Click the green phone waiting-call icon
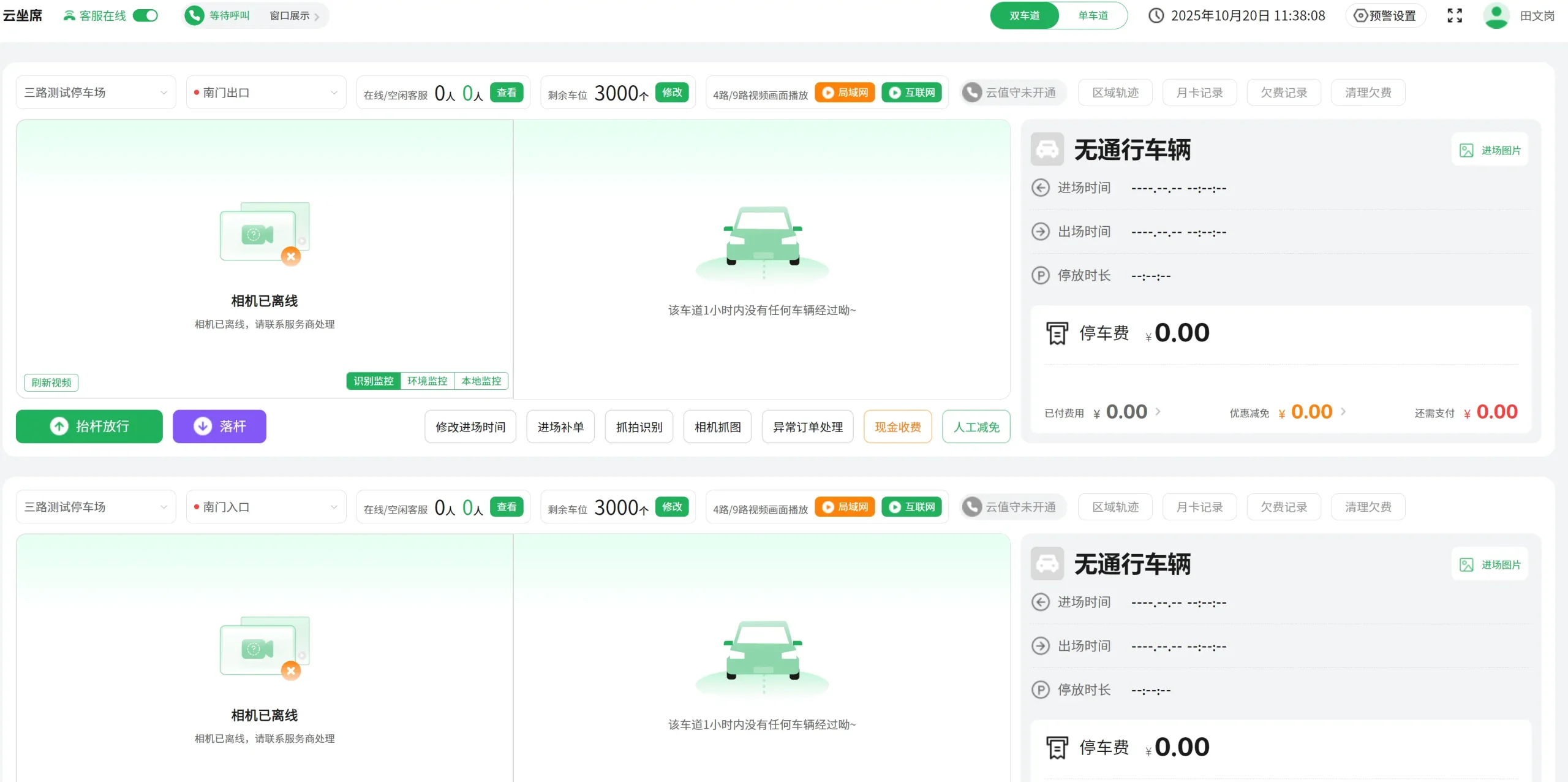Image resolution: width=1568 pixels, height=782 pixels. pos(194,15)
